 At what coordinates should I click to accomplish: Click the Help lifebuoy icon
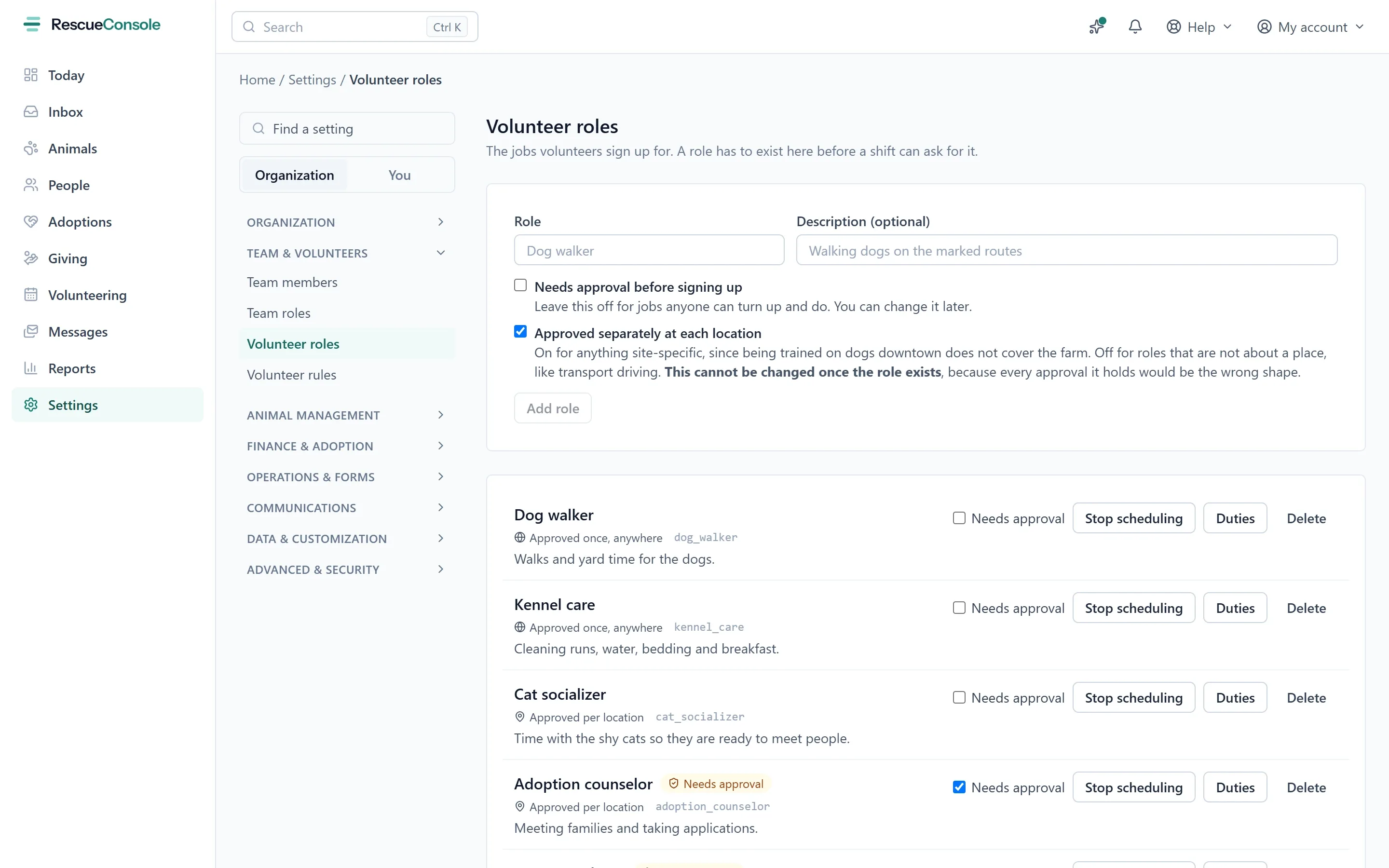[1174, 27]
